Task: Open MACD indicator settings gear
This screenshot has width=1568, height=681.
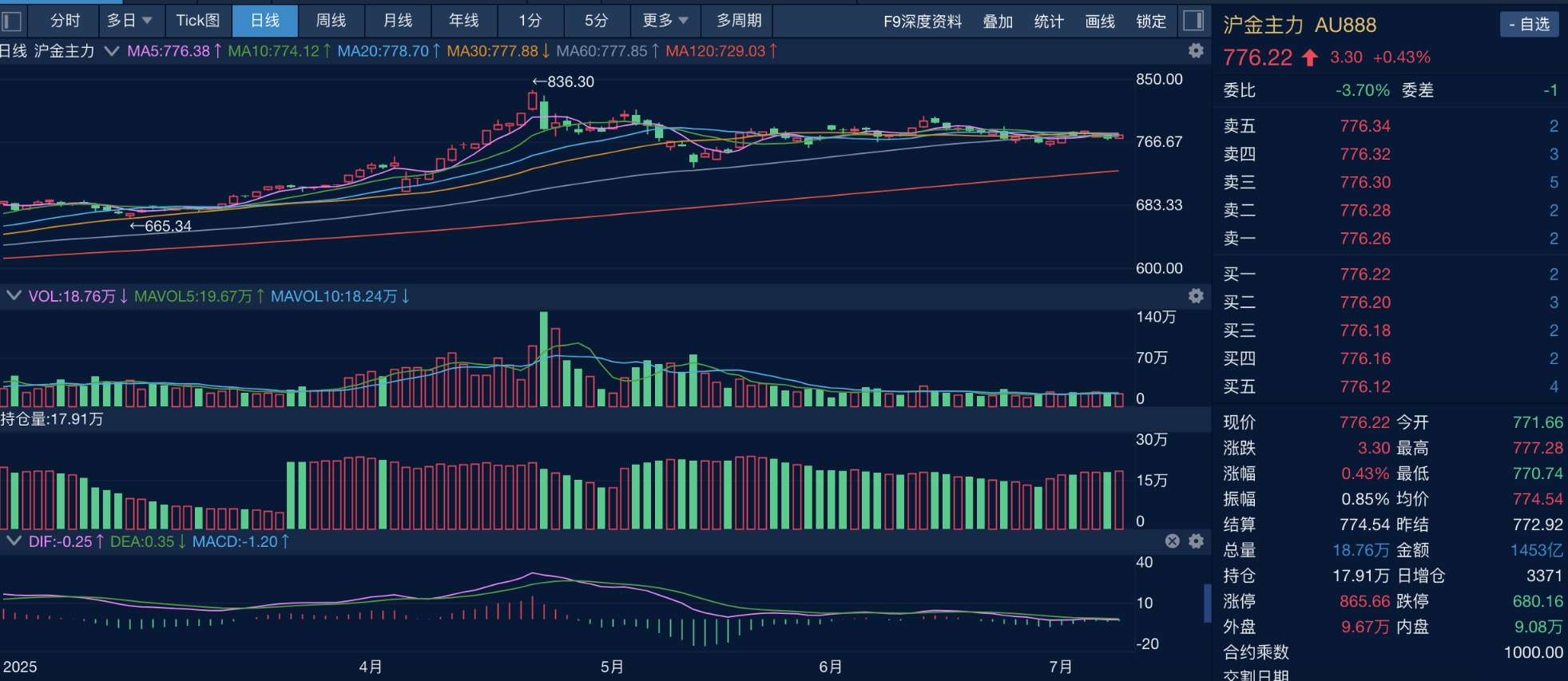Action: click(1196, 540)
